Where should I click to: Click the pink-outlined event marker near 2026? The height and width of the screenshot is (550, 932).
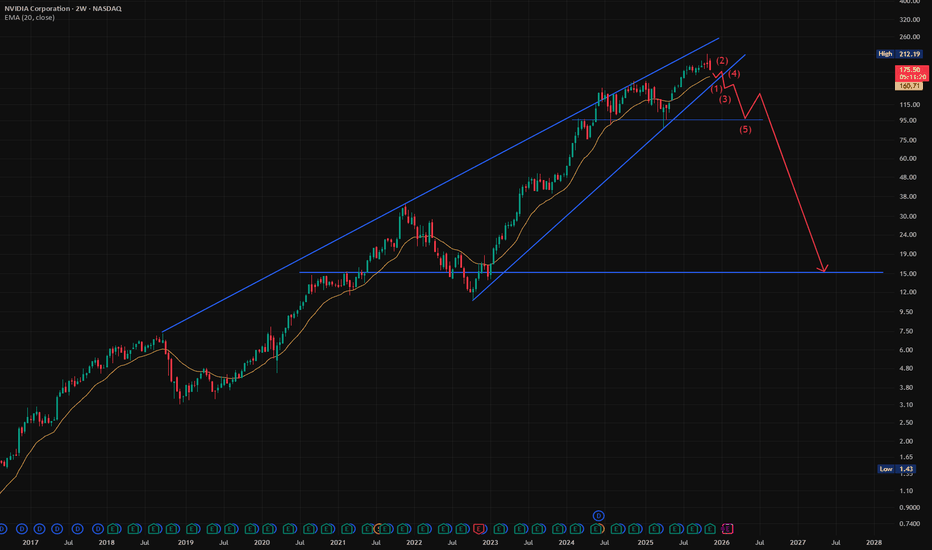tap(727, 526)
